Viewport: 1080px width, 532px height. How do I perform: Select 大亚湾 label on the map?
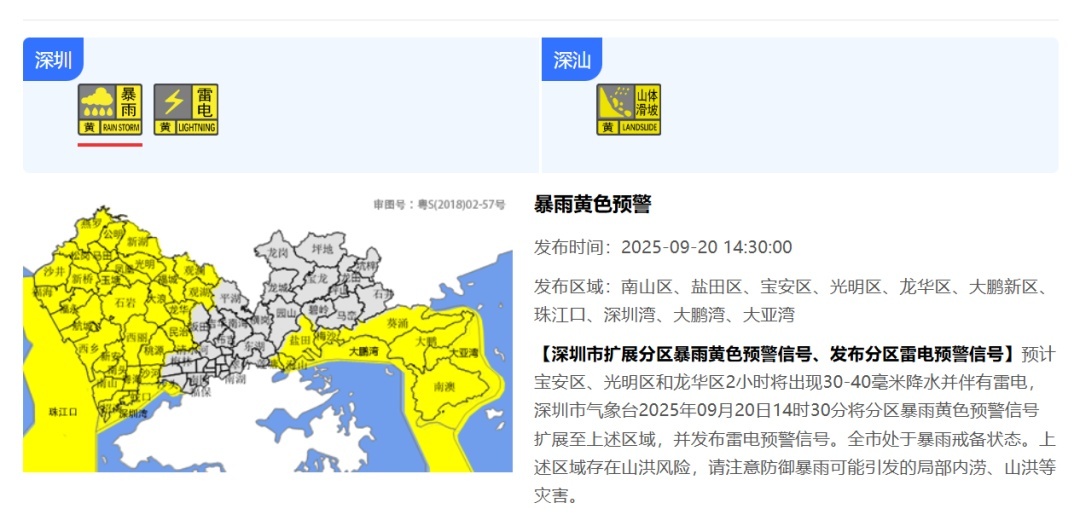tap(463, 353)
